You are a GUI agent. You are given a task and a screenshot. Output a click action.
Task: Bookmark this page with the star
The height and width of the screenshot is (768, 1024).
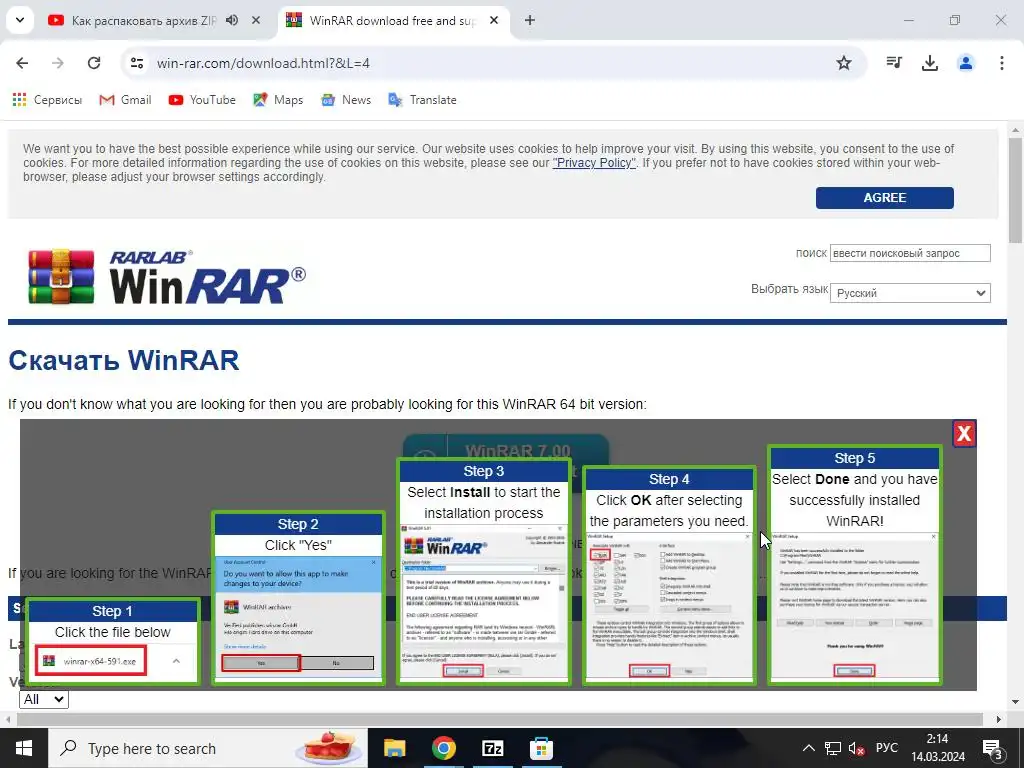844,63
